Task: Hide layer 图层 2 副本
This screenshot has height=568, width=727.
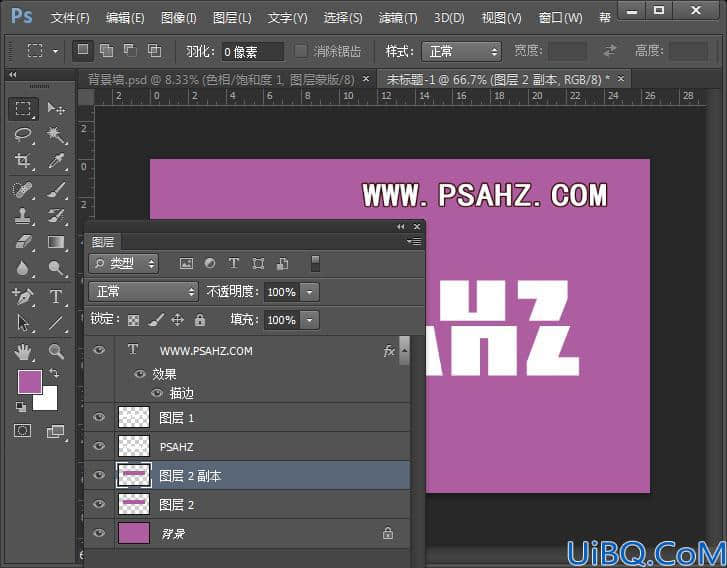Action: (99, 475)
